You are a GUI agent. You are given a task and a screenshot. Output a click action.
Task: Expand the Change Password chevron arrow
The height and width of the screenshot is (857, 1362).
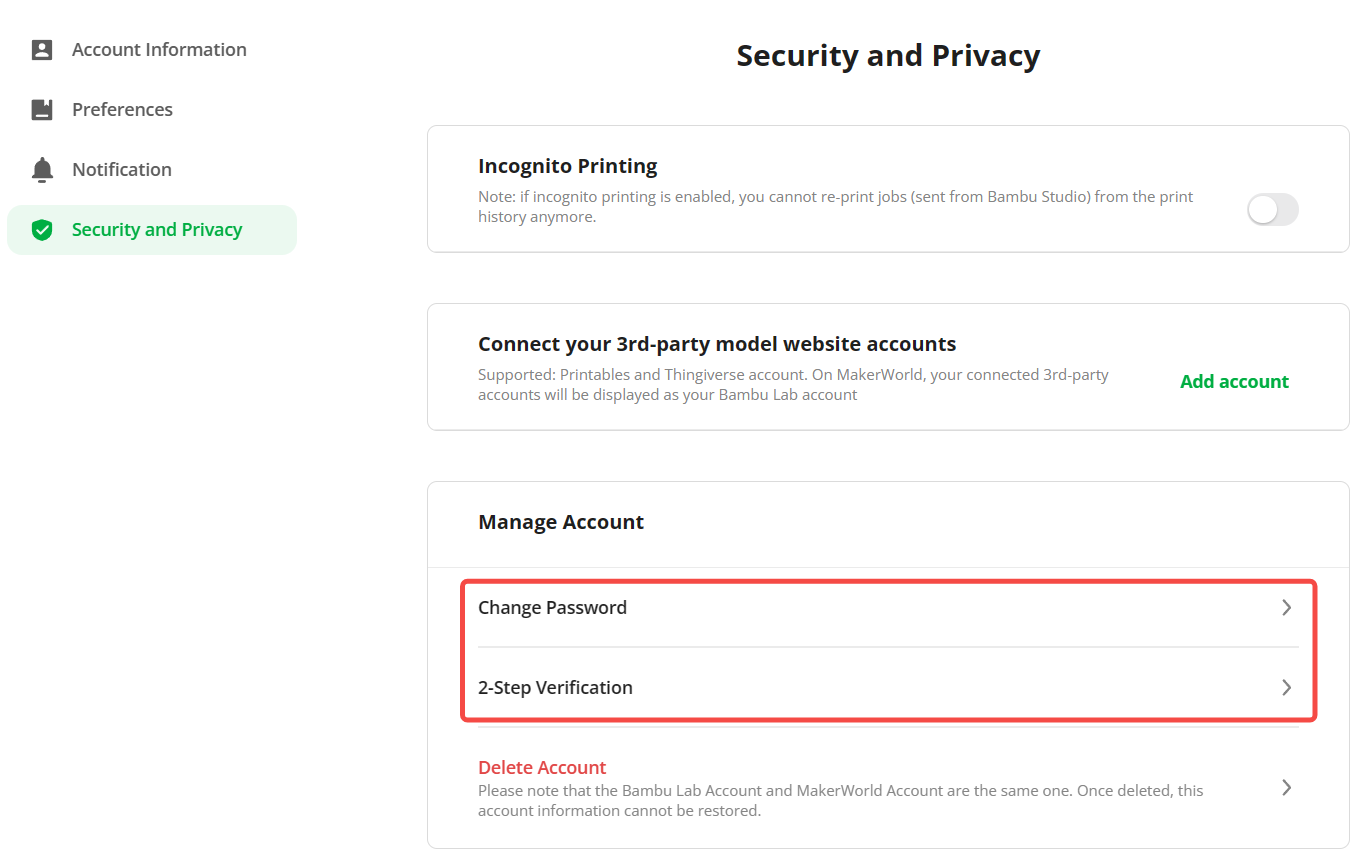click(1287, 607)
